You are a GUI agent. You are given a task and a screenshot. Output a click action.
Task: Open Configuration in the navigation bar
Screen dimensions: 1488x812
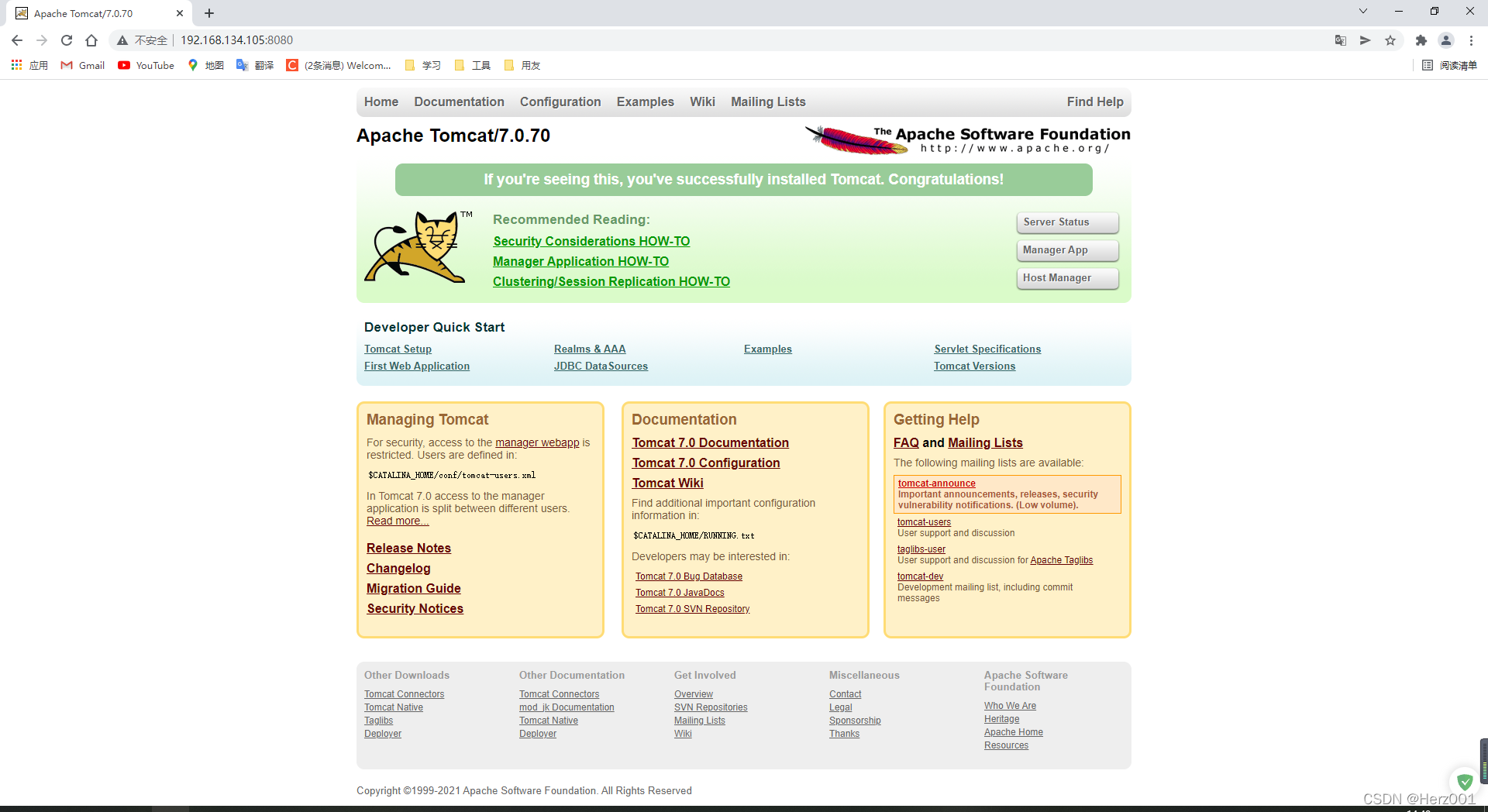click(x=560, y=101)
